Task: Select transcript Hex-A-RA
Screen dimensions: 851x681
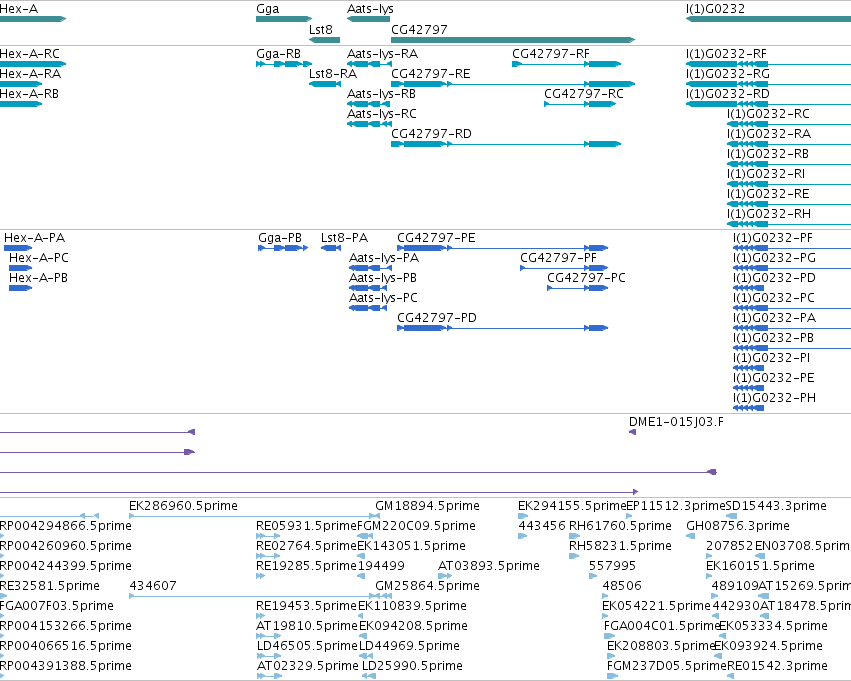Action: point(21,84)
